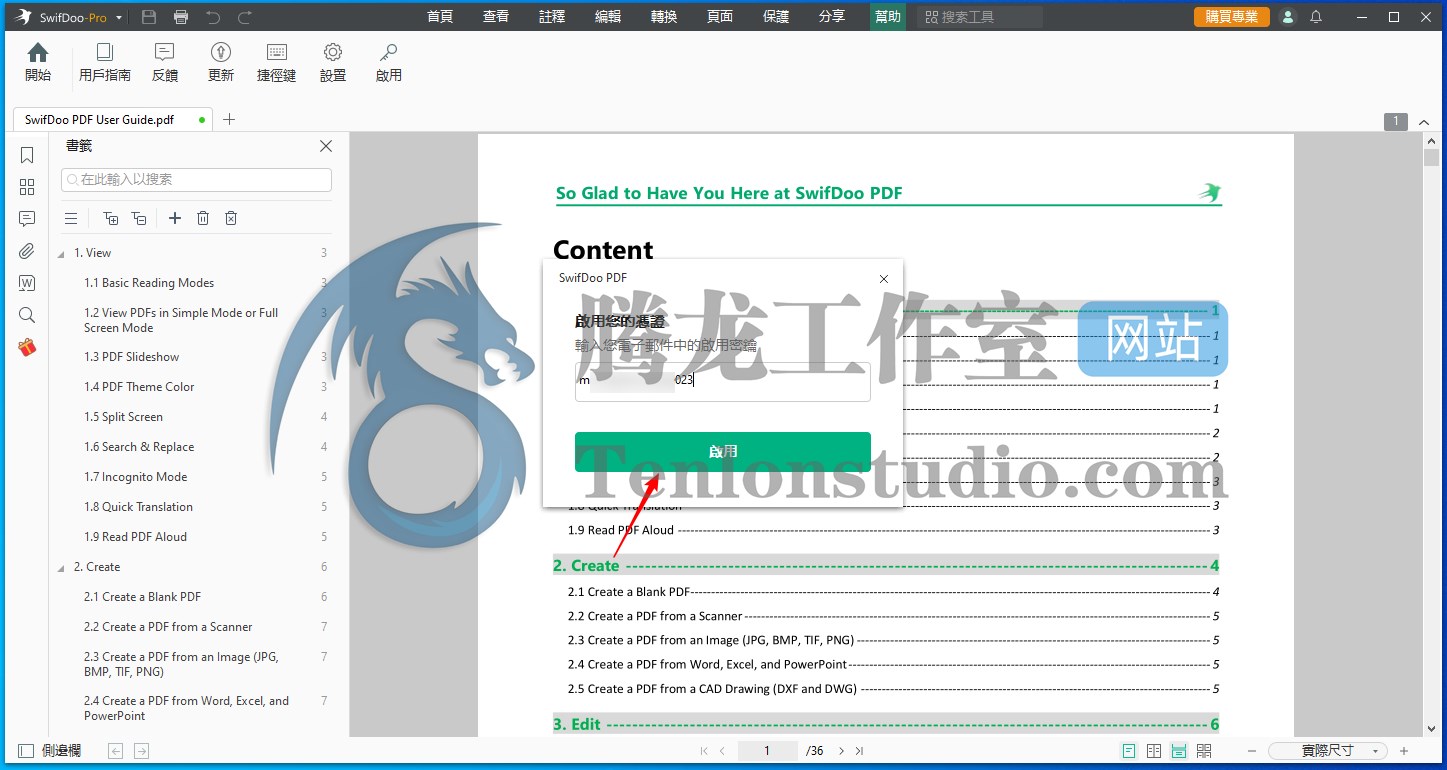Open the 用戶指南 user guide
This screenshot has height=770, width=1447.
coord(105,62)
